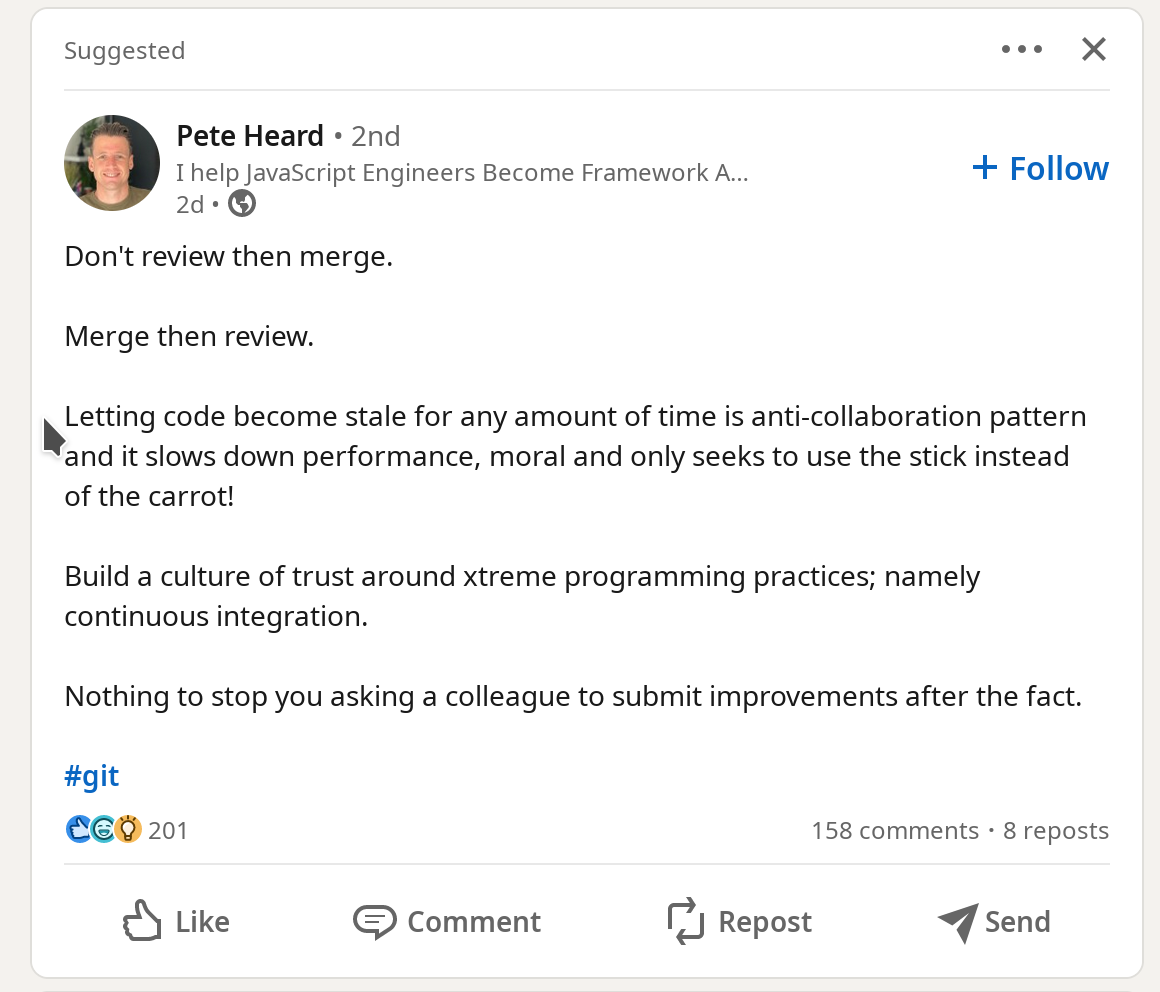Screen dimensions: 1160x992
Task: Dismiss the suggested post with X
Action: point(1094,49)
